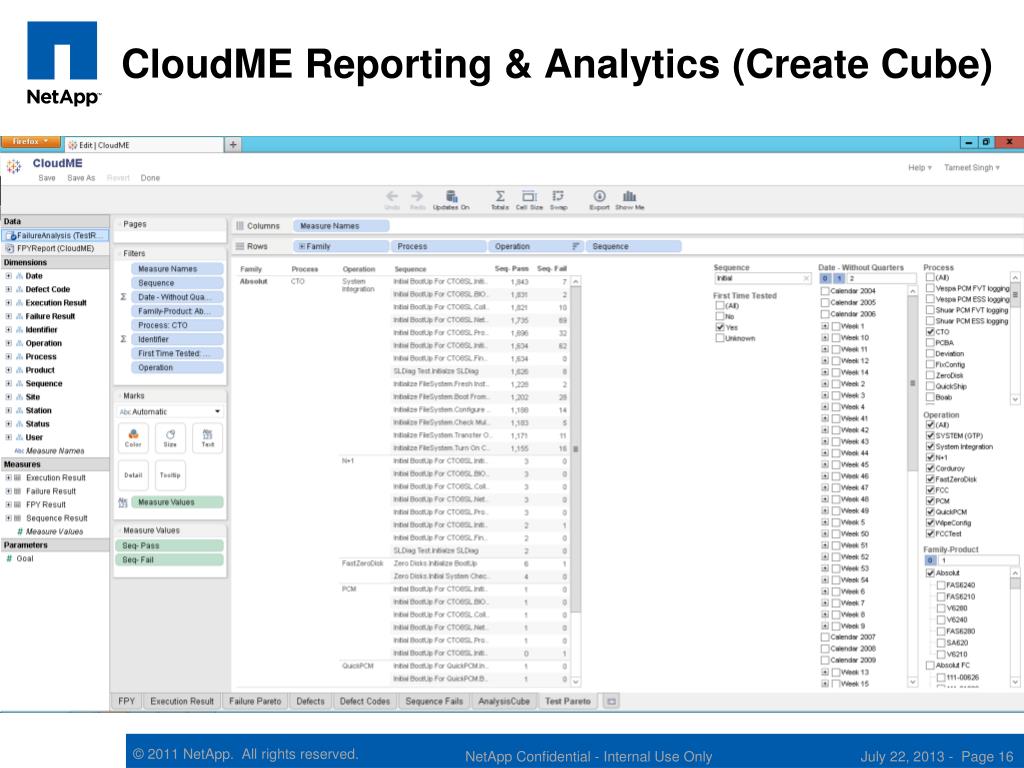Open the Show Me chart panel
Viewport: 1024px width, 768px height.
(630, 196)
